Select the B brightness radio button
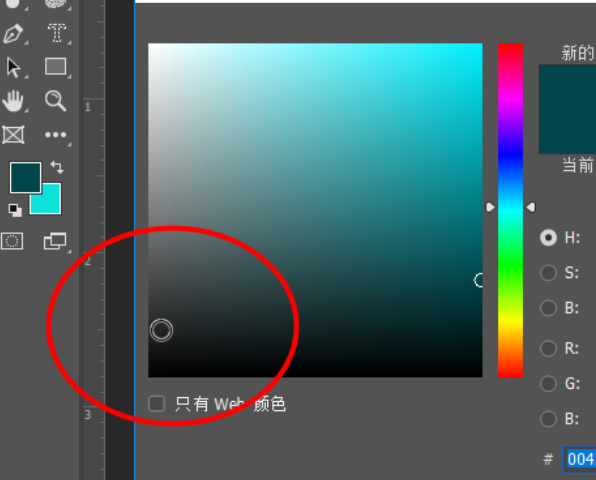The height and width of the screenshot is (480, 596). (x=548, y=308)
